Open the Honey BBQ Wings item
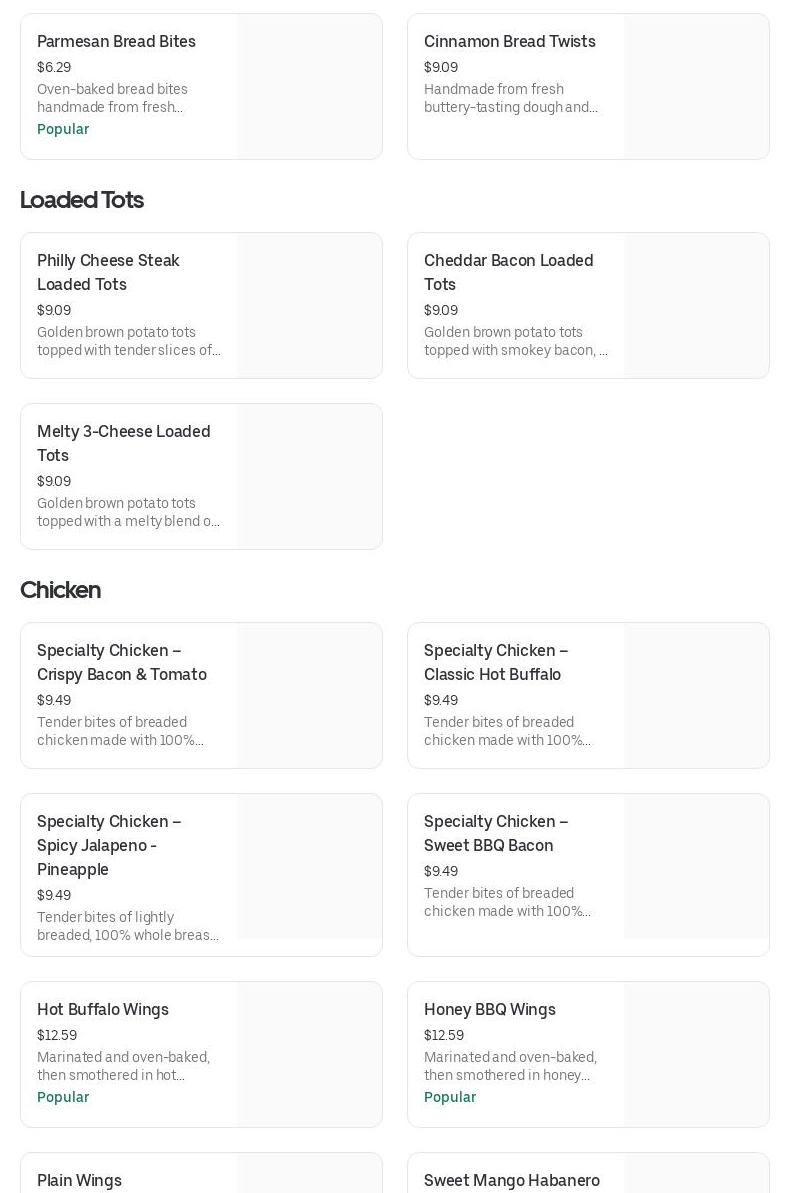Image resolution: width=804 pixels, height=1193 pixels. 489,1010
